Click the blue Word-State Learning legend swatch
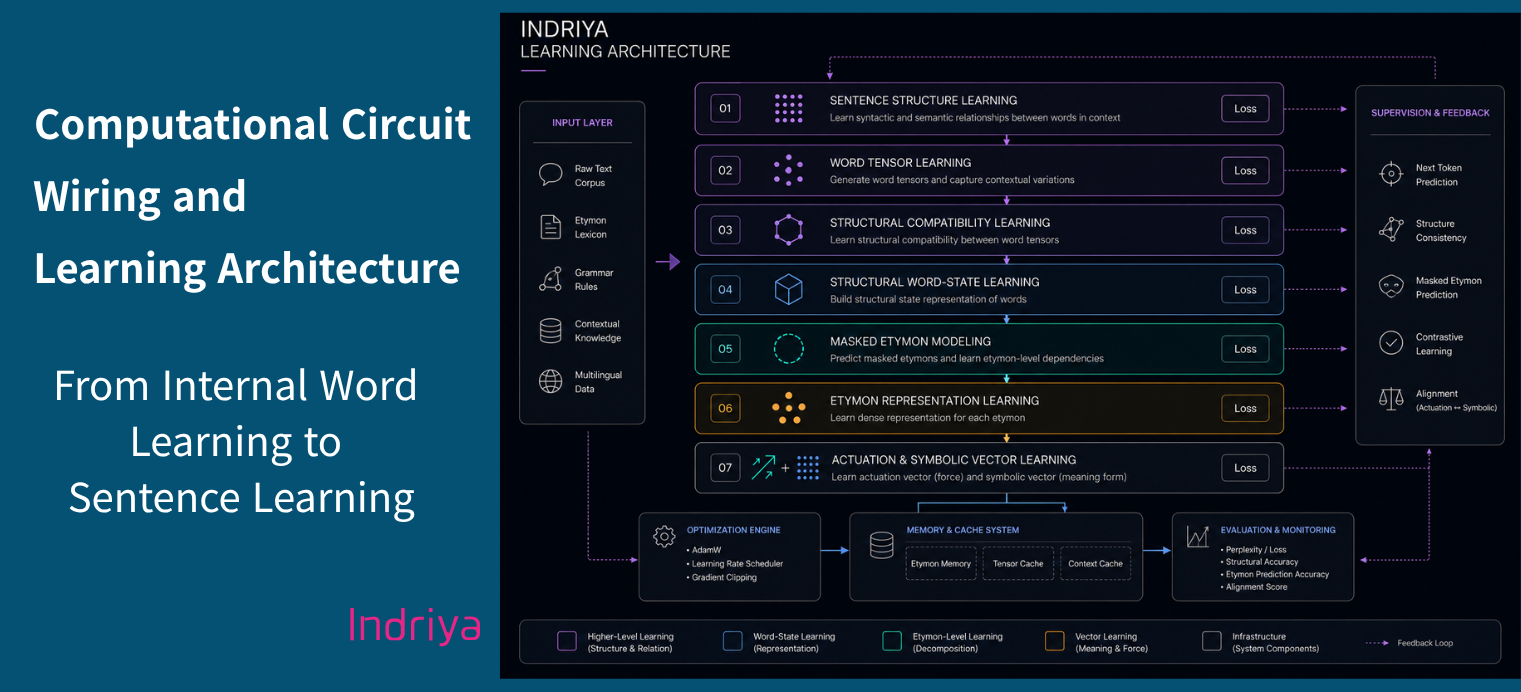 pos(732,641)
